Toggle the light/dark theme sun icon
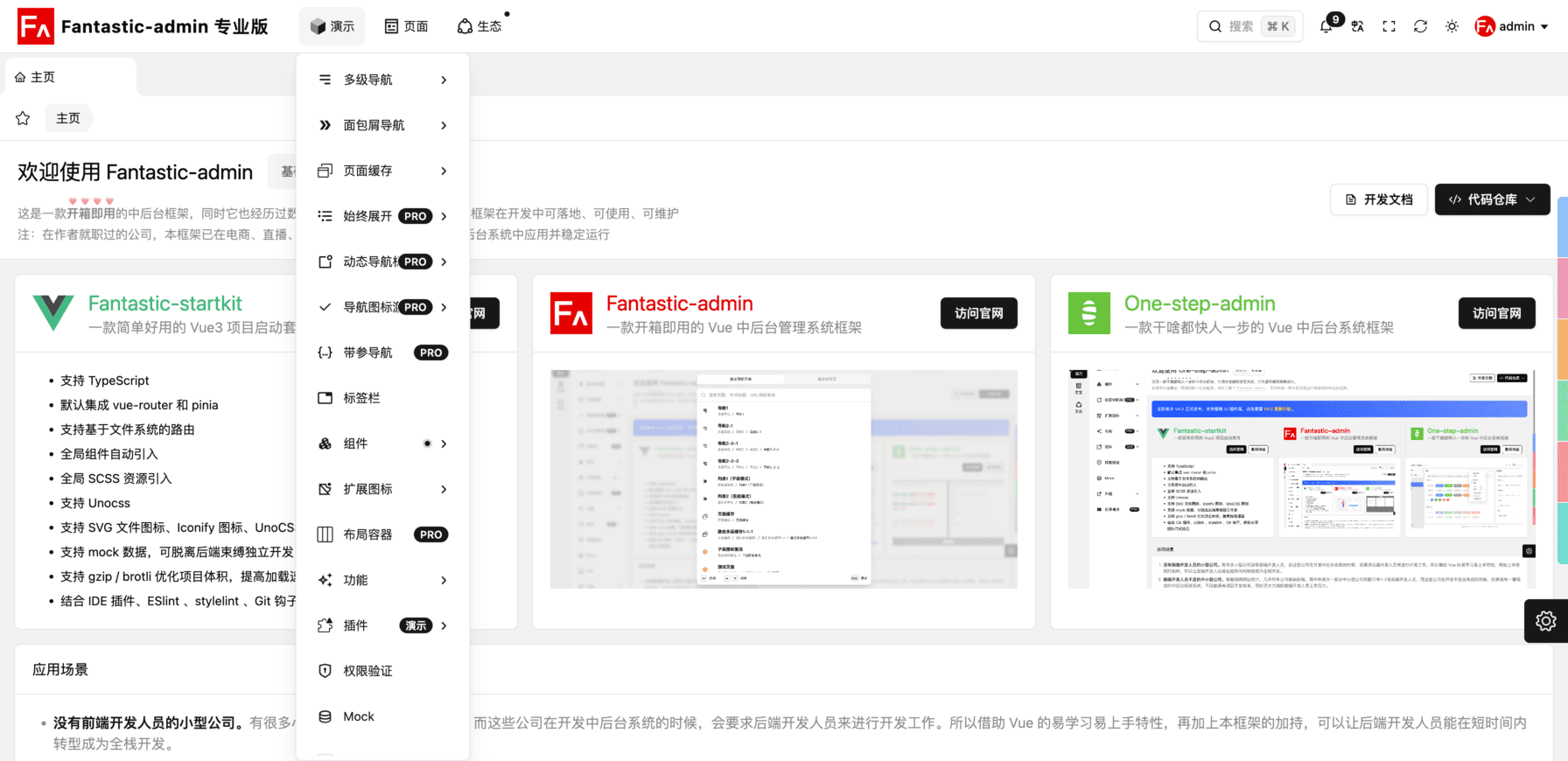The width and height of the screenshot is (1568, 761). (1452, 26)
